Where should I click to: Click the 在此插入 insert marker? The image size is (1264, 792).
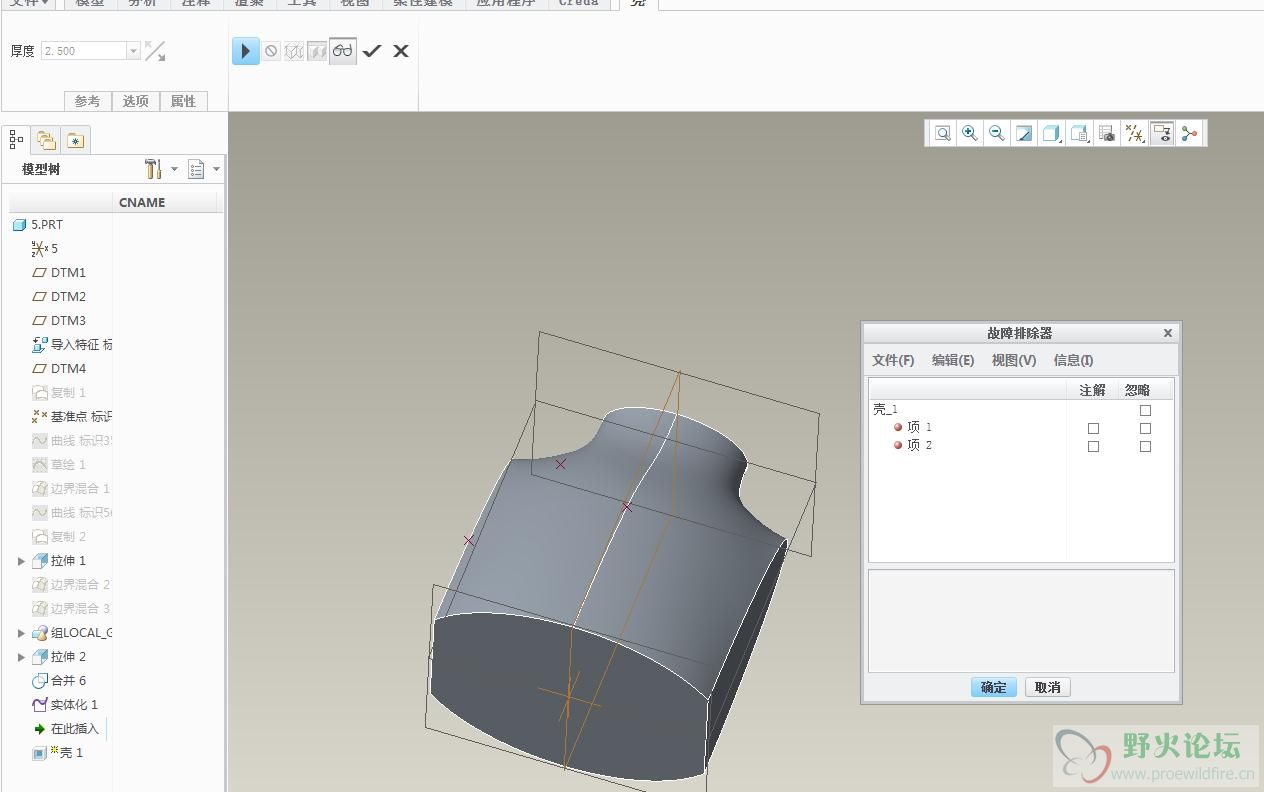pos(66,728)
